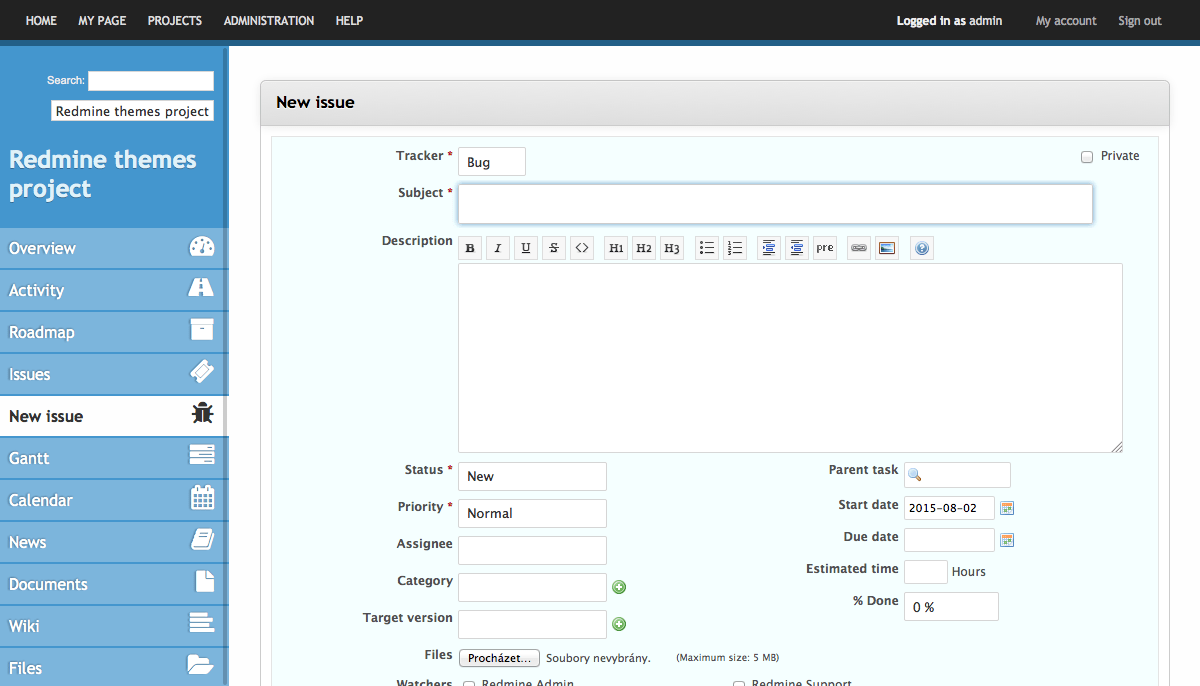Click the "Soubory nevybrány." file status text
Screen dimensions: 1200x686
click(598, 658)
